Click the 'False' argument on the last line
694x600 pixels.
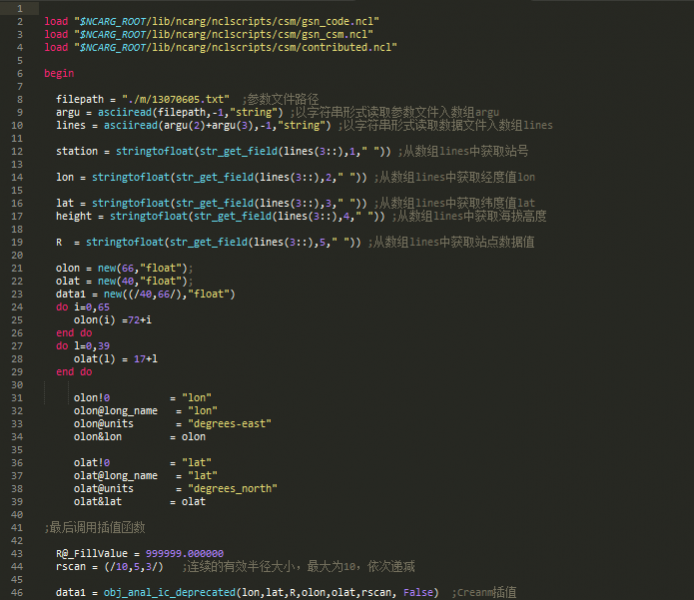point(419,592)
